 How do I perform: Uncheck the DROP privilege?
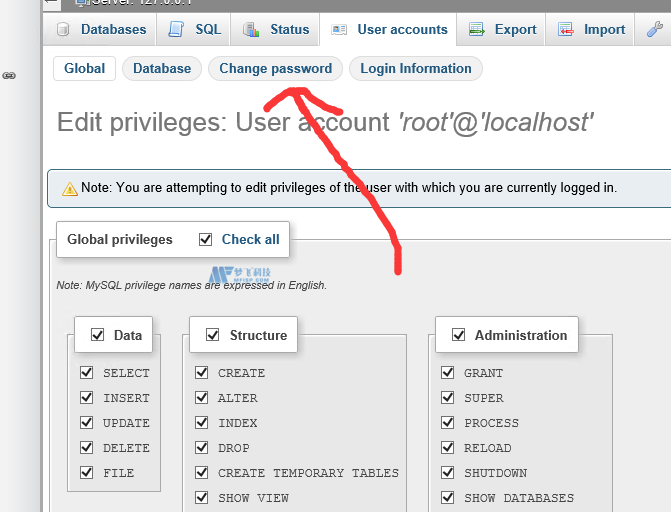[202, 448]
